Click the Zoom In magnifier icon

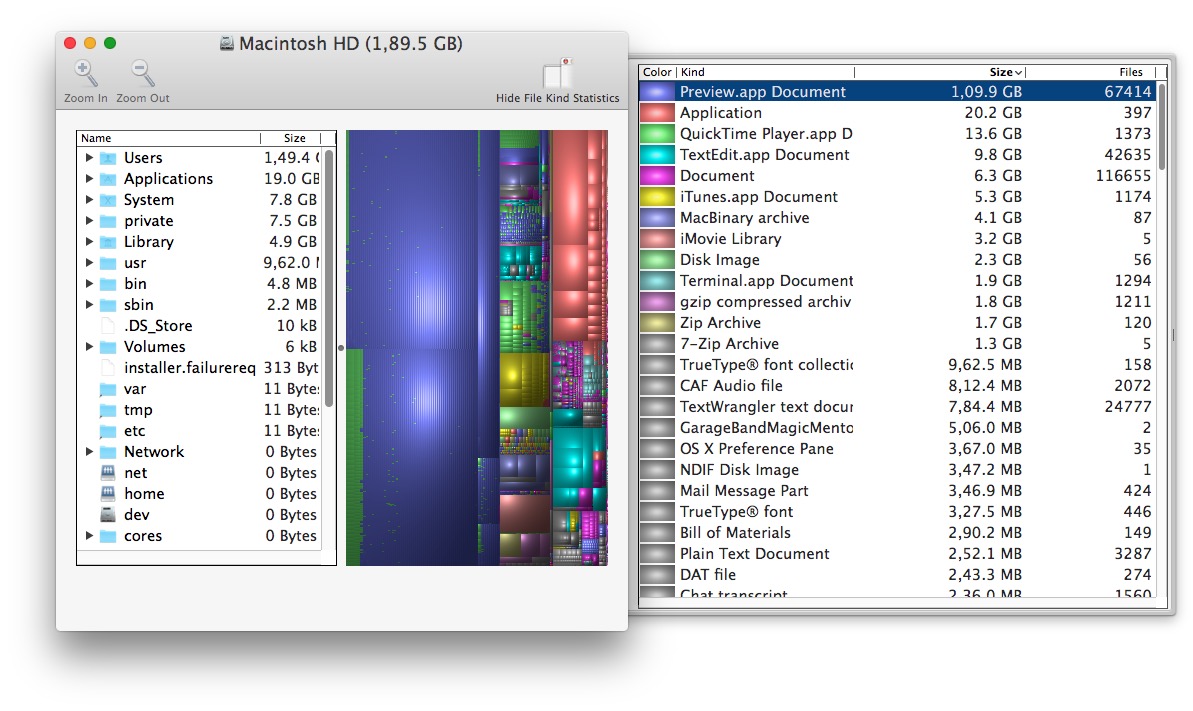(x=86, y=74)
